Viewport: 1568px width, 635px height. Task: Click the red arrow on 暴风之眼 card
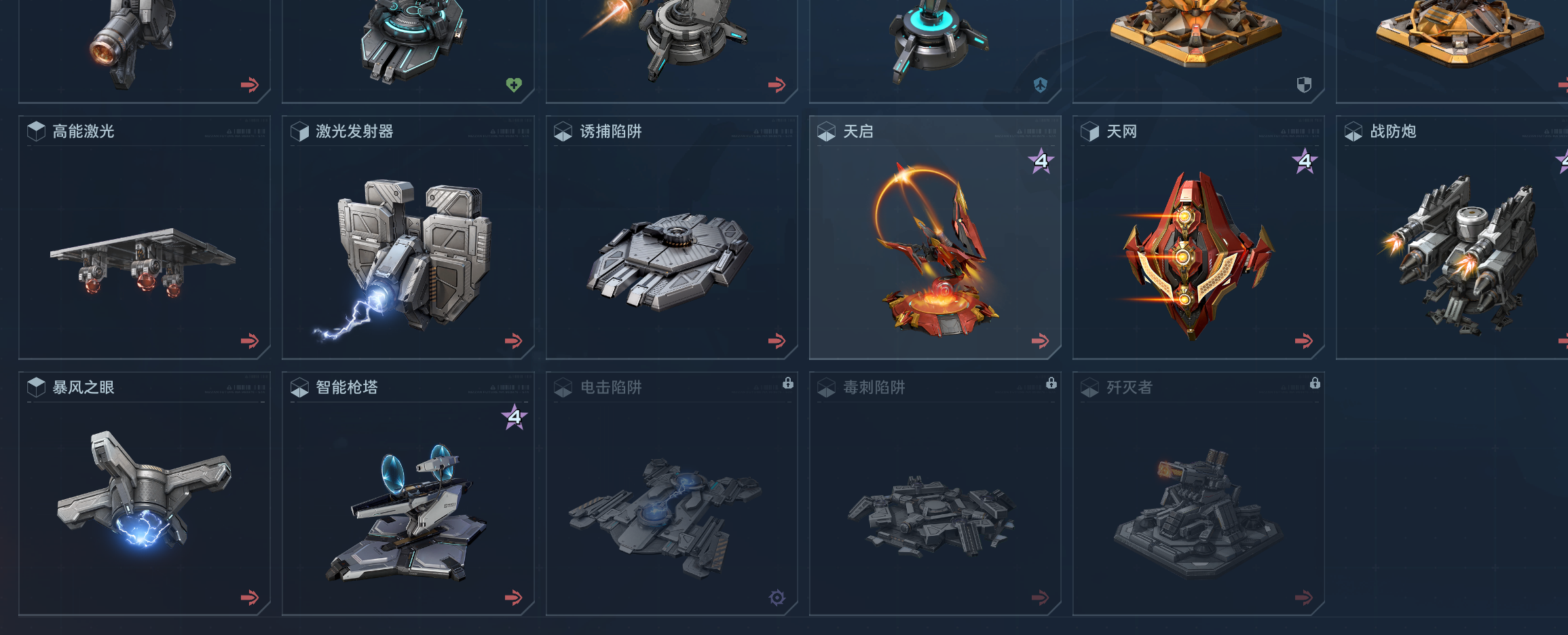coord(250,598)
